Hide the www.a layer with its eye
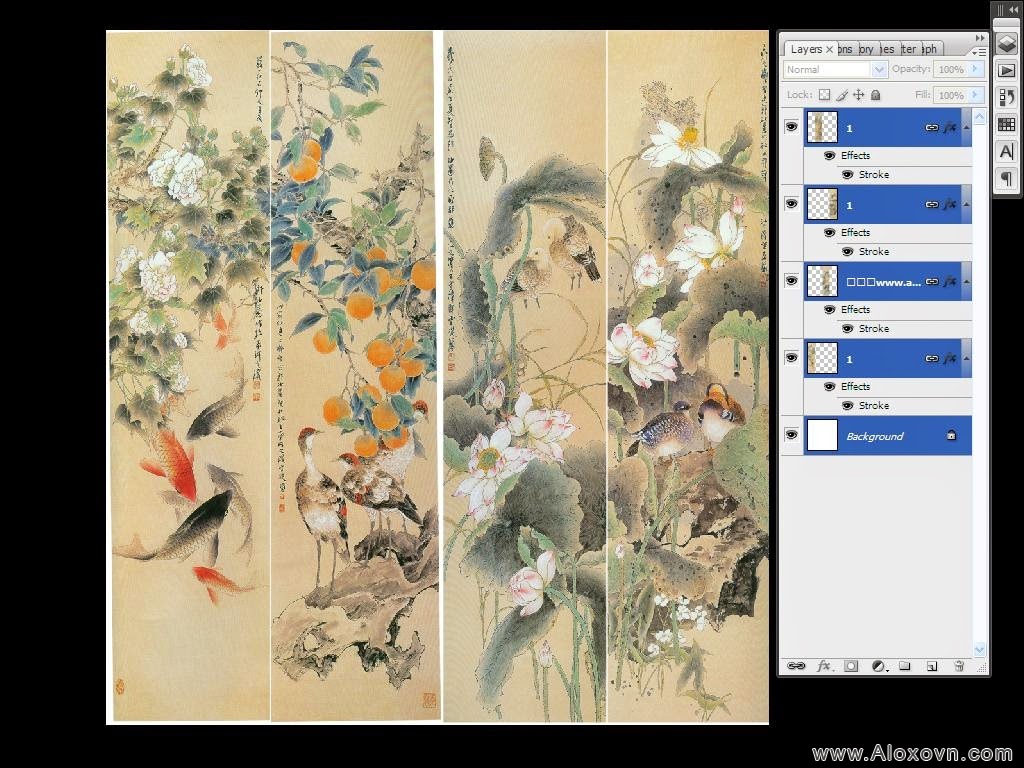The image size is (1024, 768). (792, 281)
